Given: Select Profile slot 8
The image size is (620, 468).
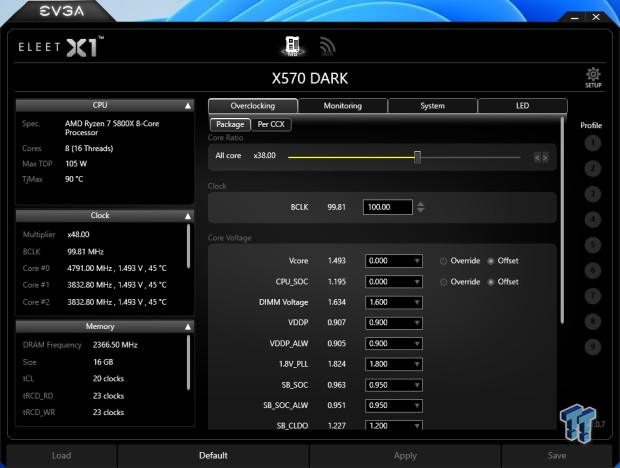Looking at the screenshot, I should pyautogui.click(x=592, y=321).
